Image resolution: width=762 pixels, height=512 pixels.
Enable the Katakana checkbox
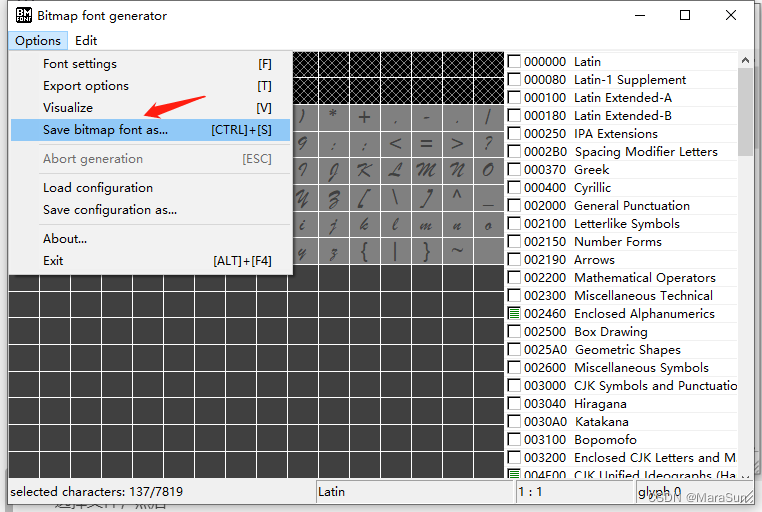point(514,421)
